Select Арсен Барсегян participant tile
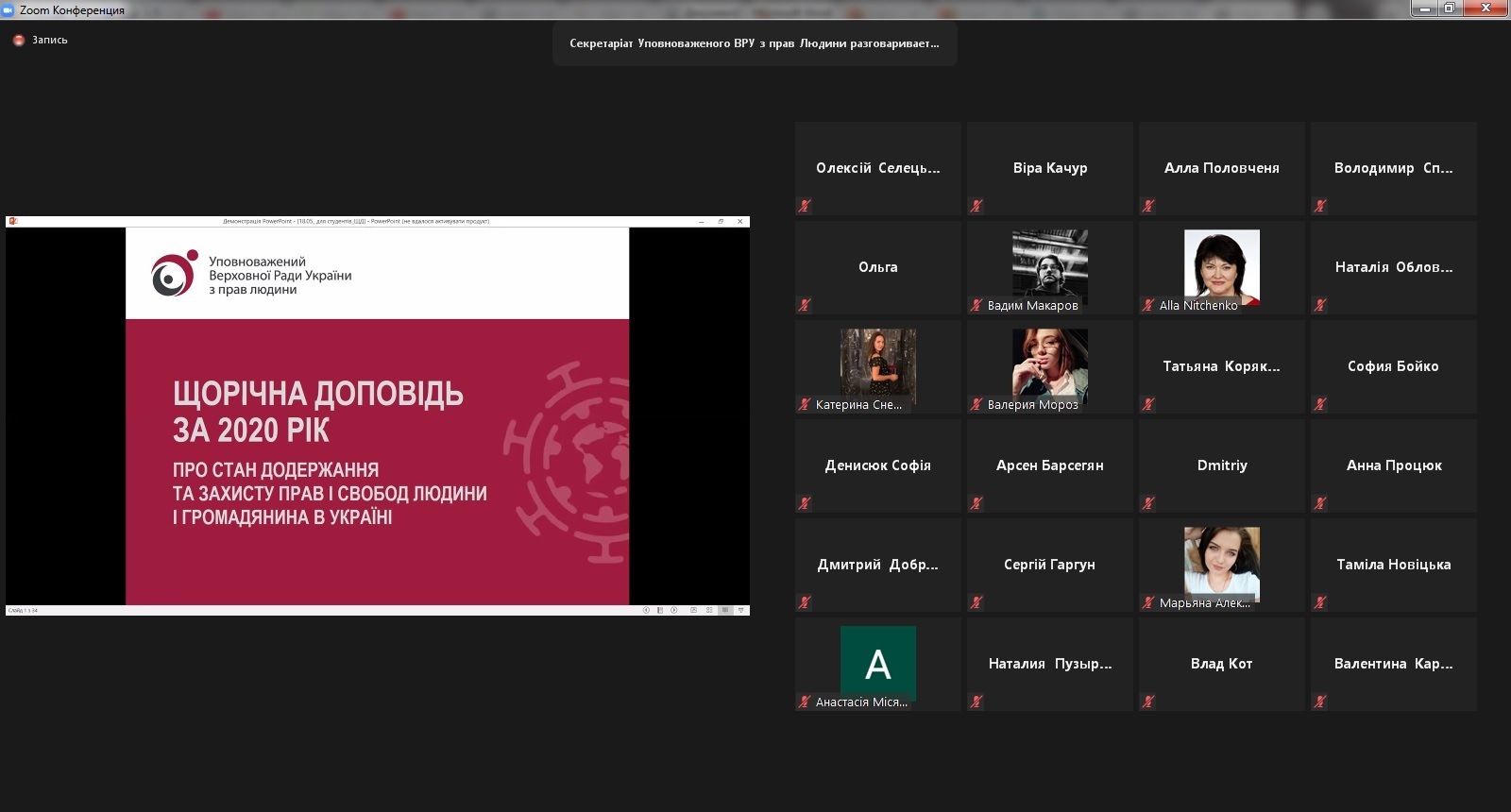The width and height of the screenshot is (1511, 812). tap(1049, 465)
